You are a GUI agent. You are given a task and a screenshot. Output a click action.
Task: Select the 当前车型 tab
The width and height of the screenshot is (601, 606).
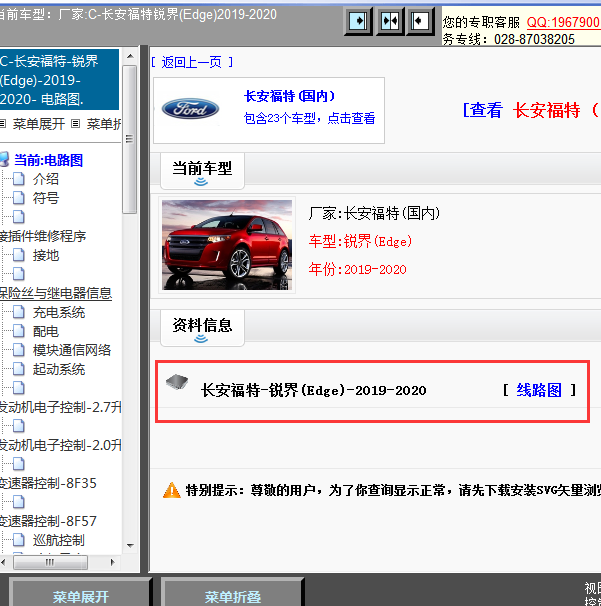click(202, 170)
